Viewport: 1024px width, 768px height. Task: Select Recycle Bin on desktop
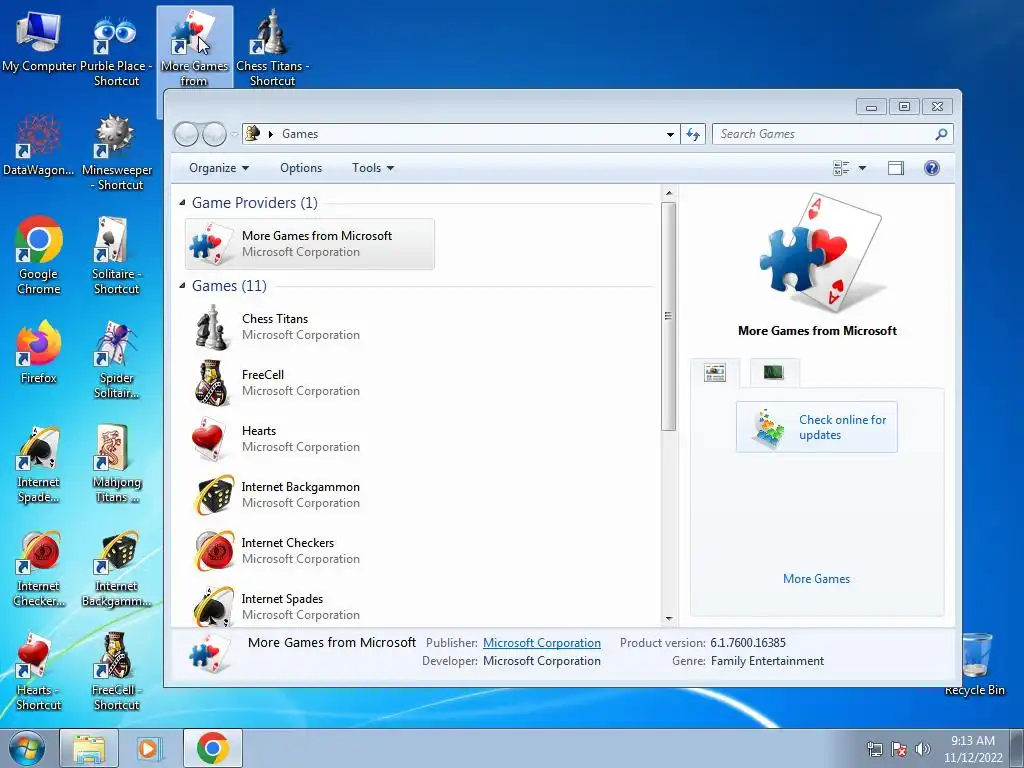975,664
